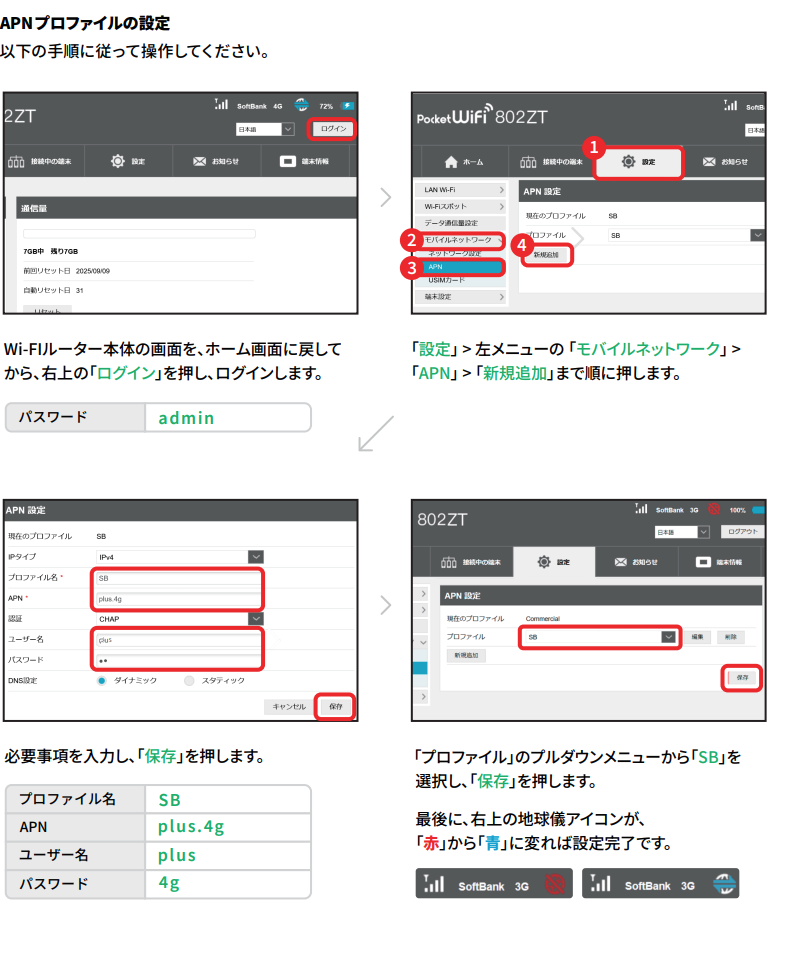796x964 pixels.
Task: Click the 削除 button
Action: point(730,637)
